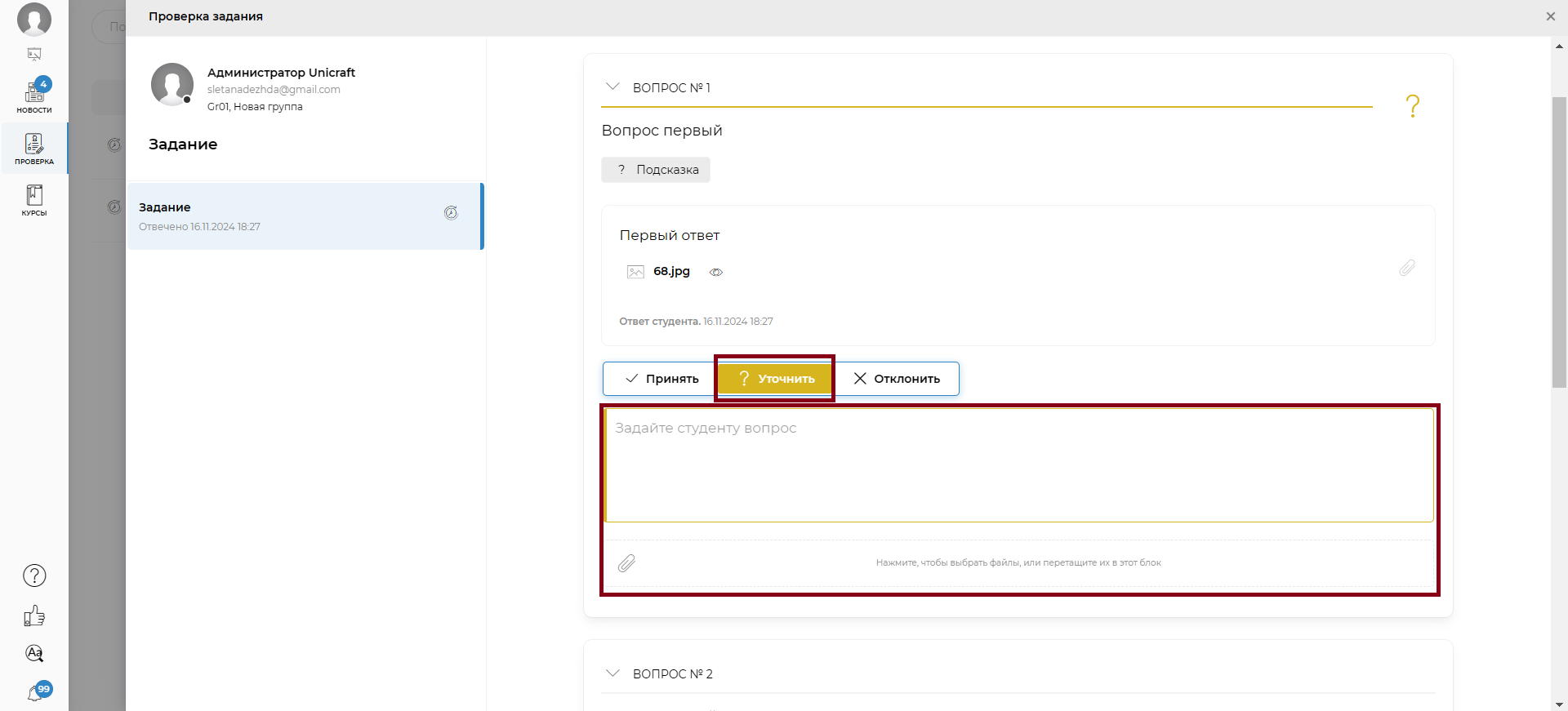This screenshot has width=1568, height=711.
Task: Click the thumbs-up feedback icon
Action: coord(34,615)
